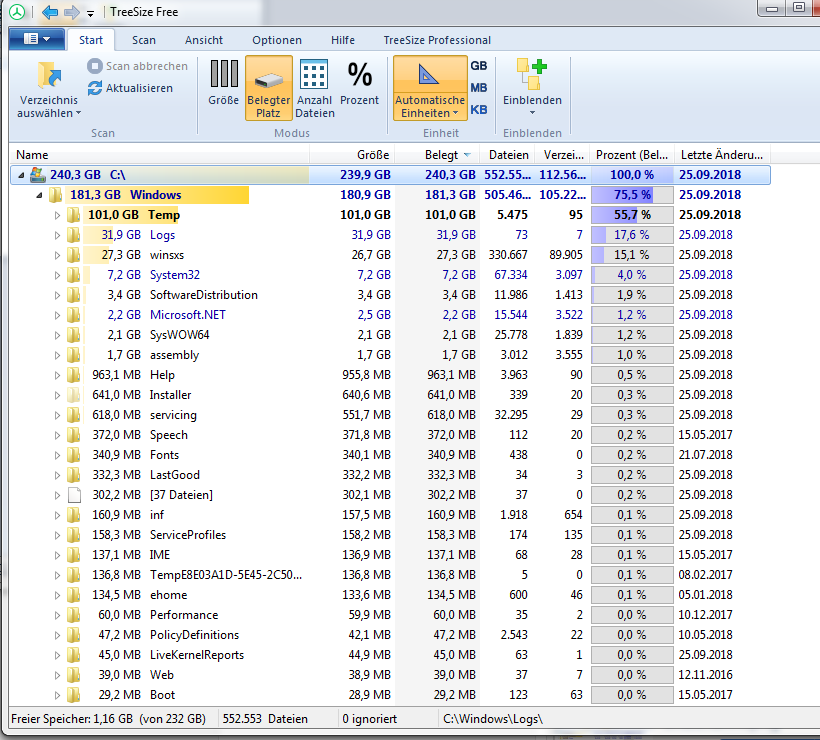The height and width of the screenshot is (740, 820).
Task: Click the LastGood folder icon
Action: (74, 475)
